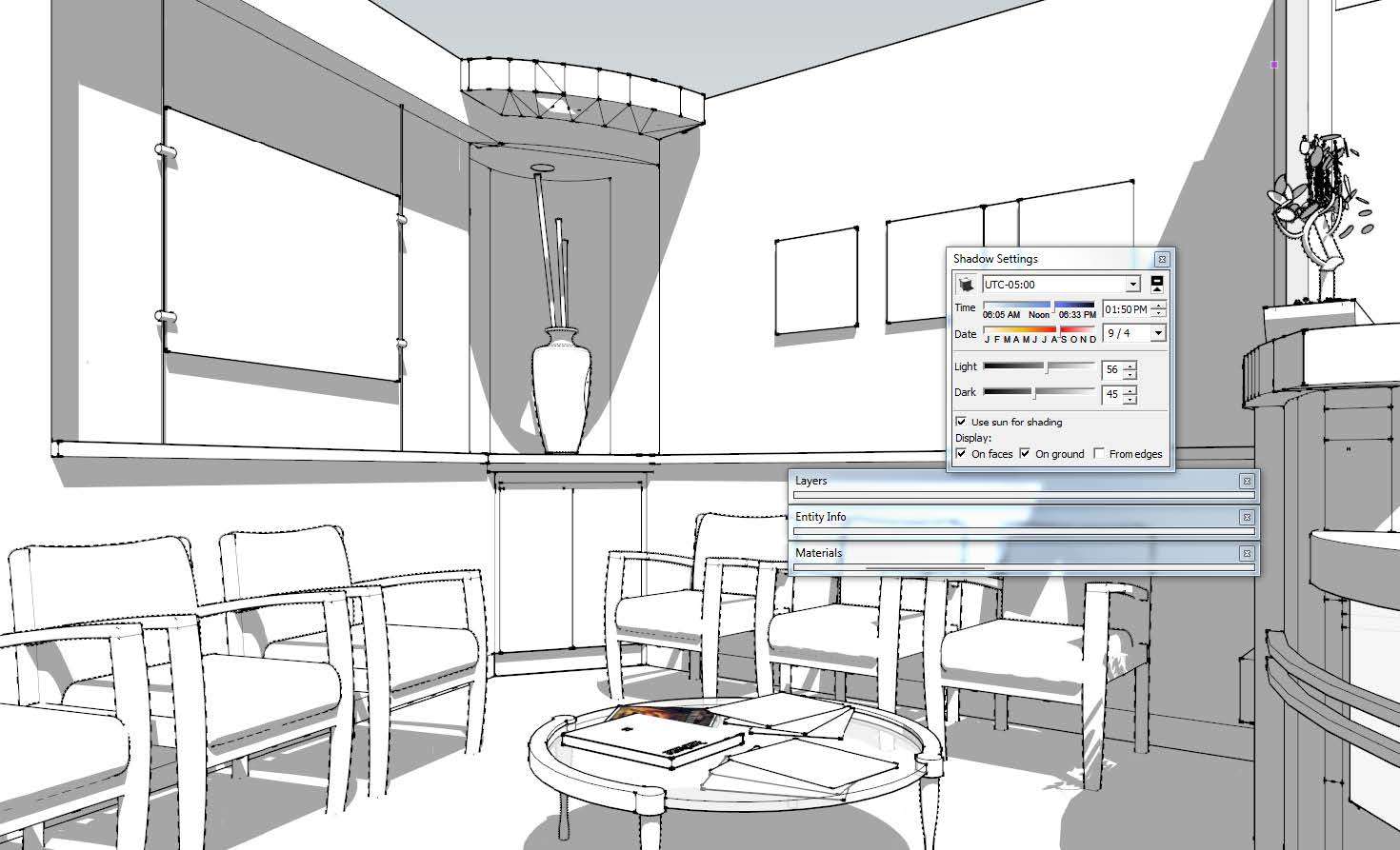
Task: Open the 9 / 4 date dropdown
Action: pyautogui.click(x=1157, y=333)
